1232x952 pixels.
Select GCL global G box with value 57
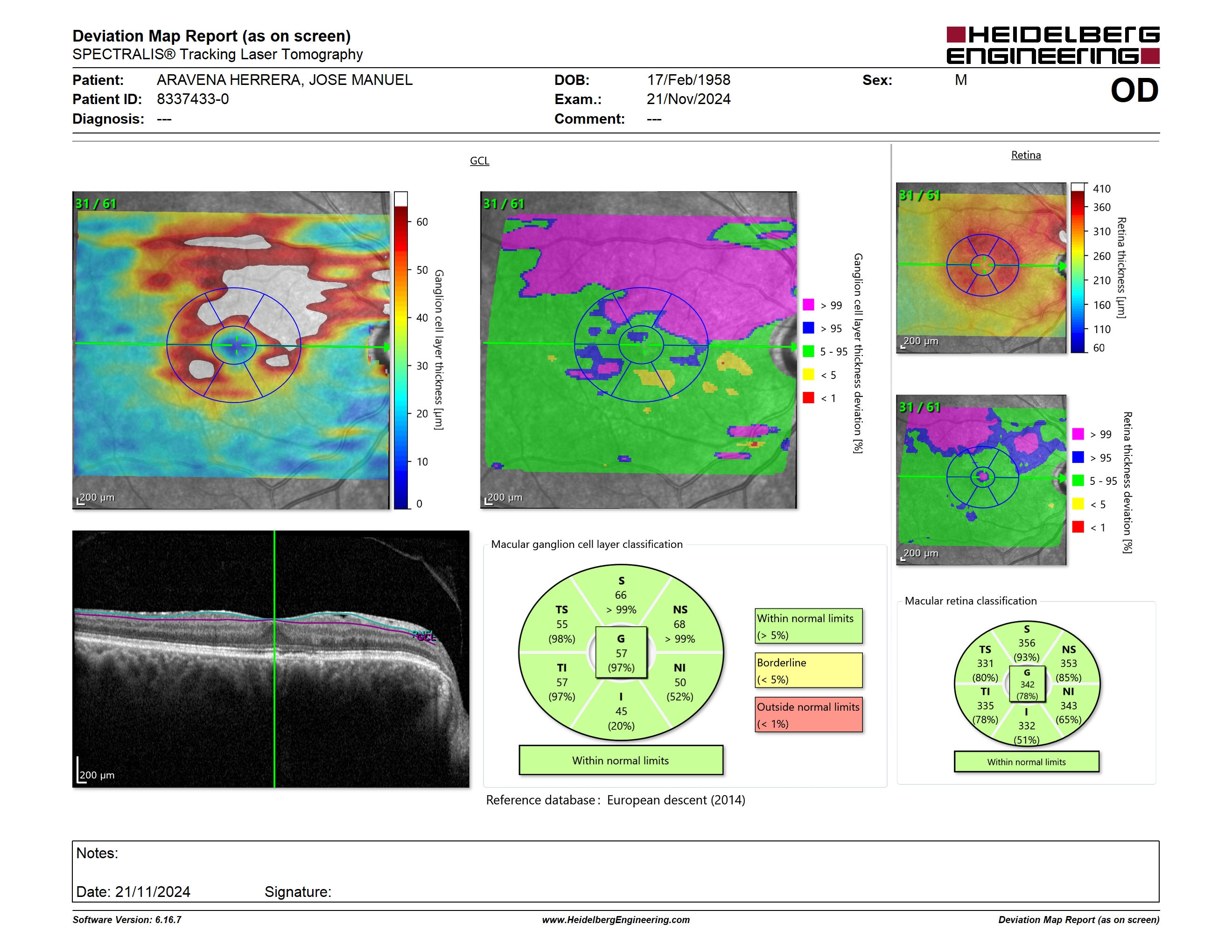[621, 652]
